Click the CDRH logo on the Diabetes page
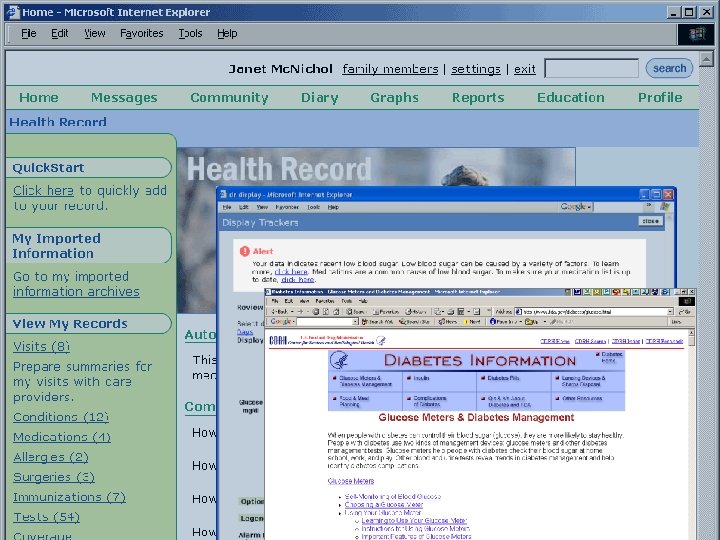This screenshot has width=720, height=540. point(277,341)
